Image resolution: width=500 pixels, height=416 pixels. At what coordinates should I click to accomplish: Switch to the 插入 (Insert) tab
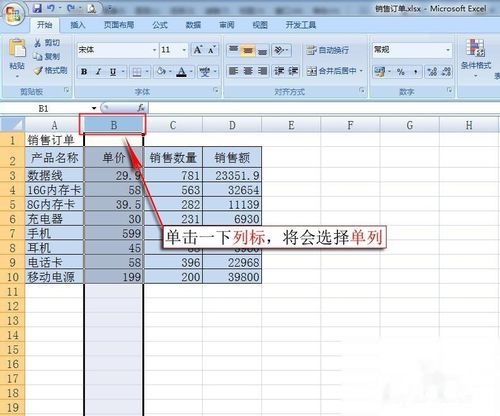(78, 25)
